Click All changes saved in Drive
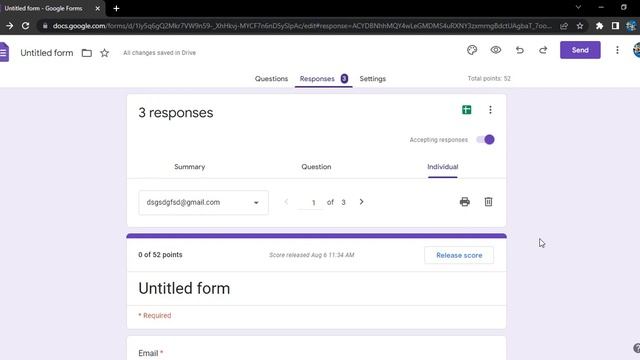The width and height of the screenshot is (640, 360). [160, 53]
